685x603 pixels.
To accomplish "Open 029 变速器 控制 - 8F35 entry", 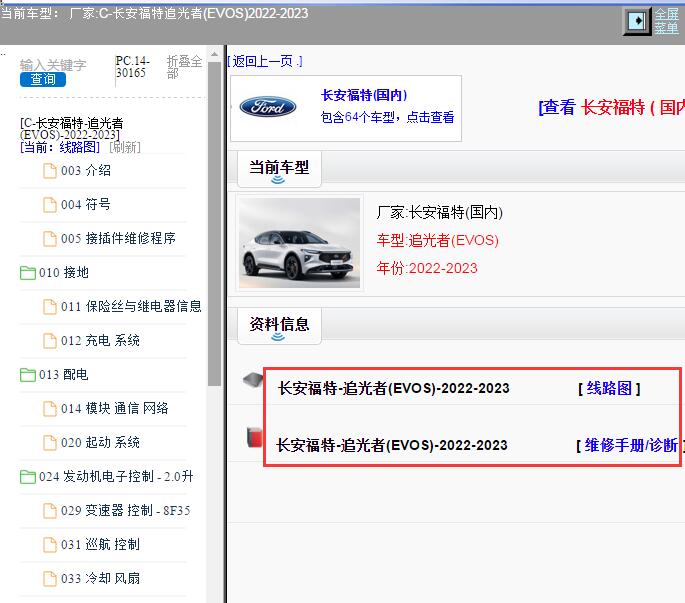I will [126, 510].
